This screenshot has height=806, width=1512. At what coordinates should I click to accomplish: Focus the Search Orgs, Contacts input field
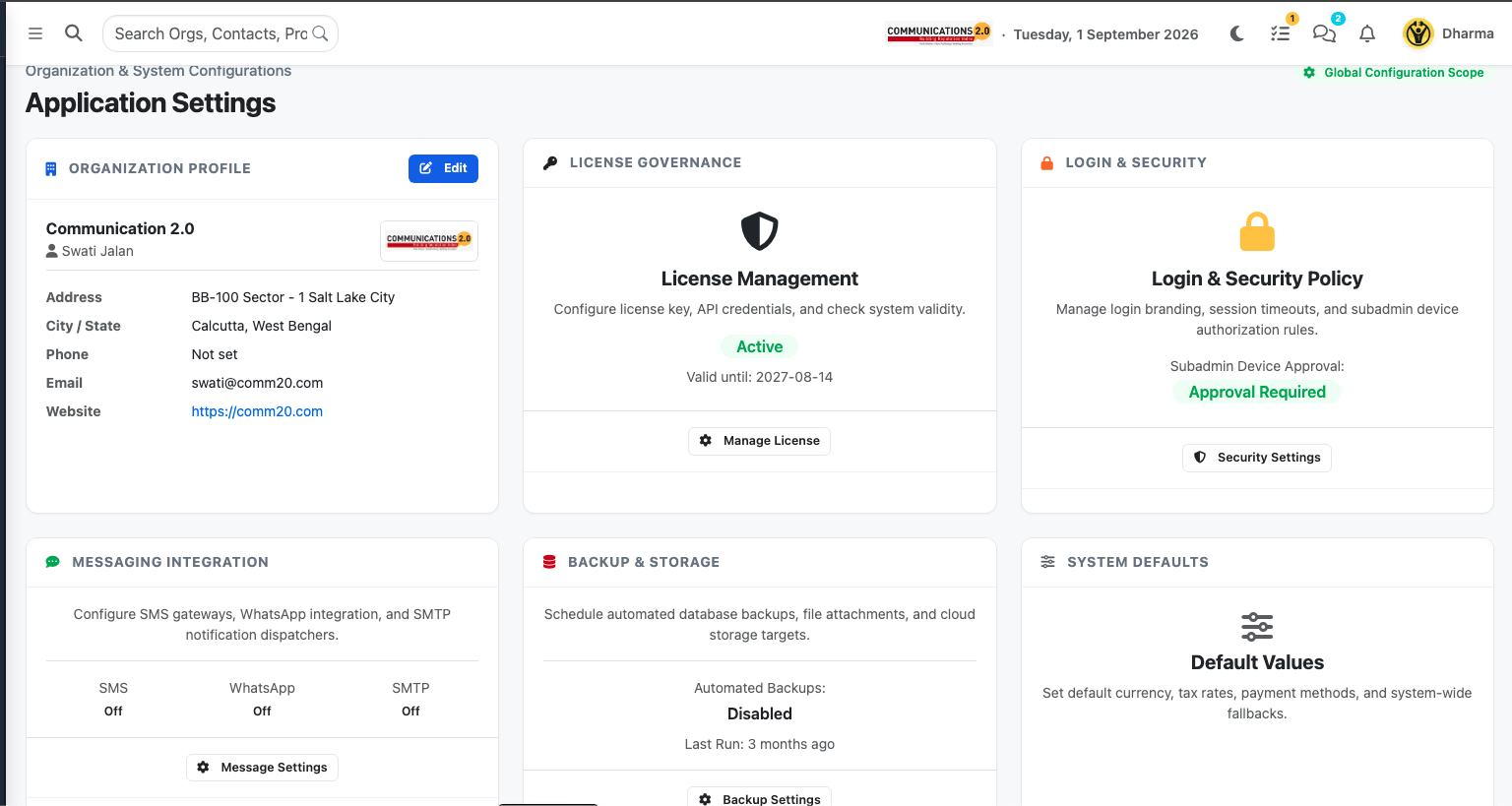tap(220, 33)
